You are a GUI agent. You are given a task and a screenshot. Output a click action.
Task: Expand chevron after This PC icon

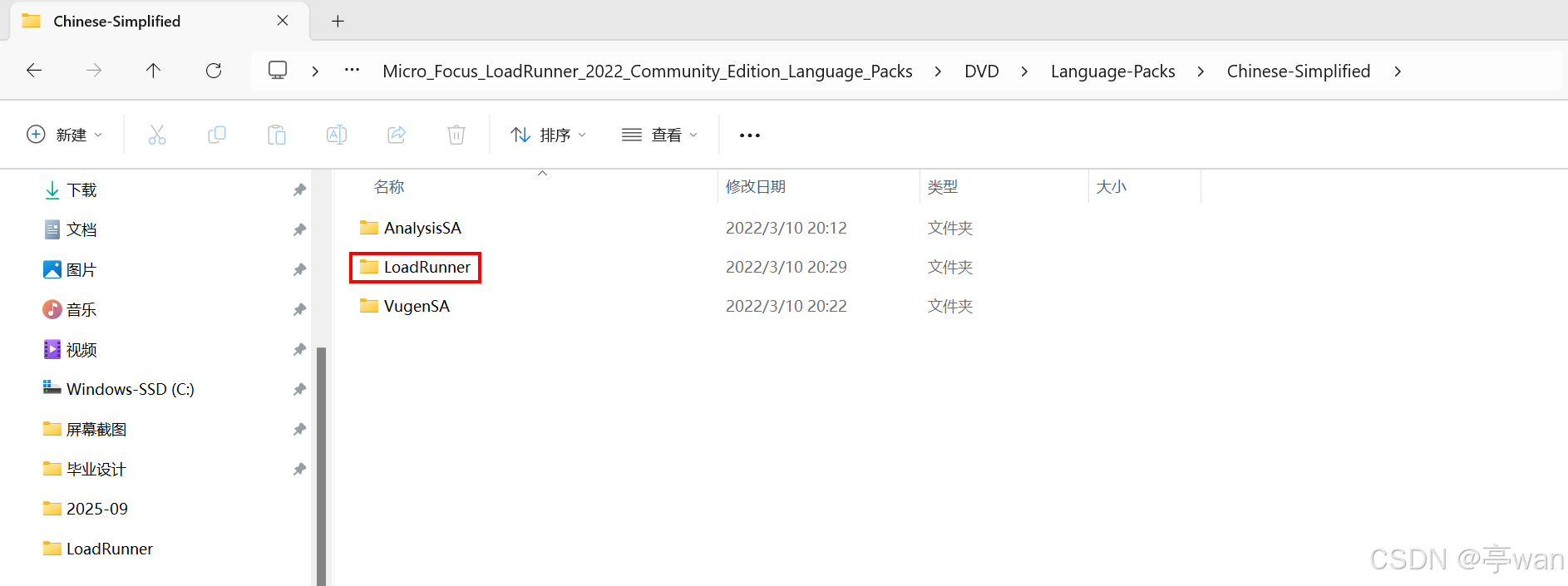point(315,71)
